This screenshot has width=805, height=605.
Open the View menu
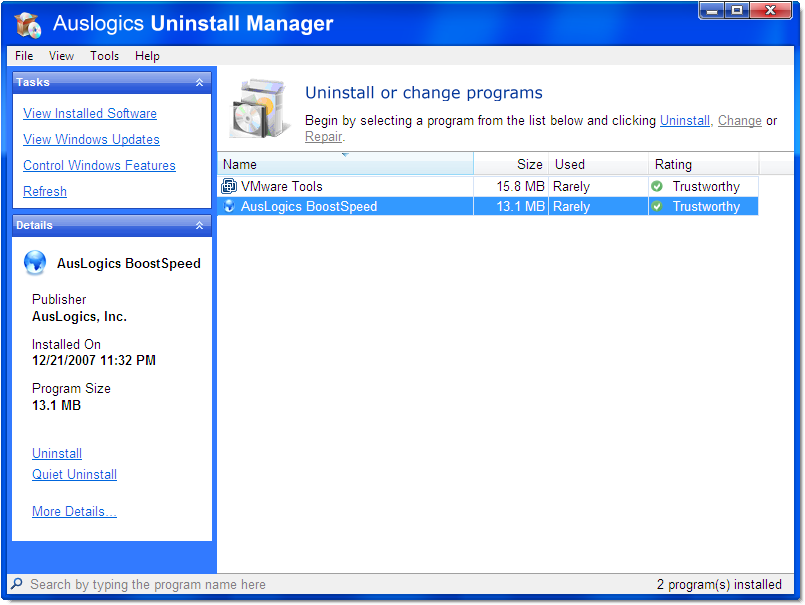pos(61,55)
